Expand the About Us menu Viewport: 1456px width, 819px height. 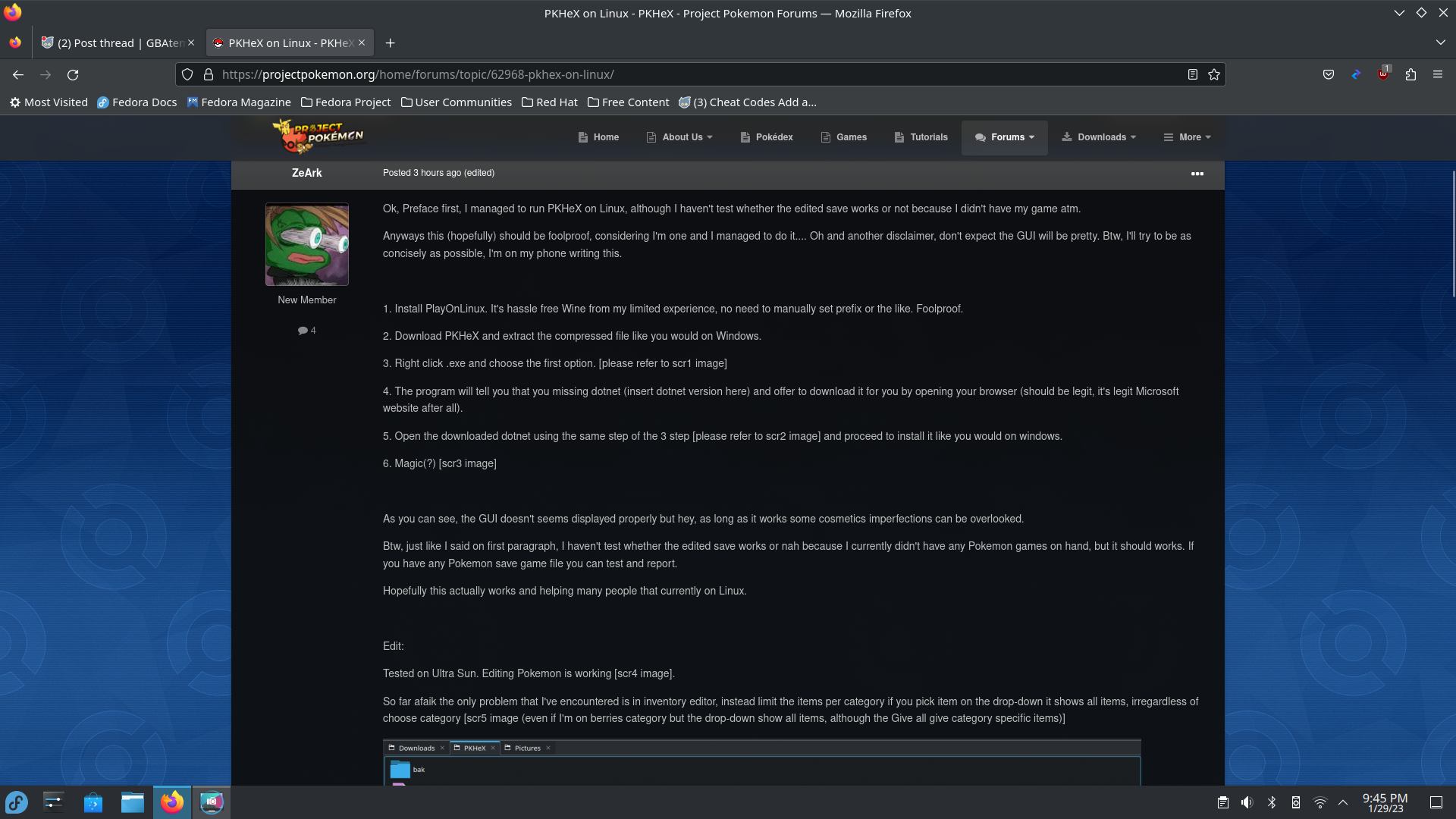tap(679, 137)
